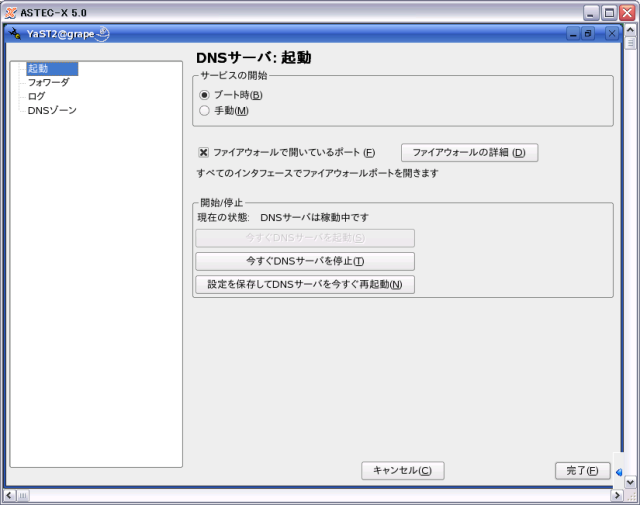Image resolution: width=640 pixels, height=505 pixels.
Task: Click the 完了 button
Action: click(x=582, y=471)
